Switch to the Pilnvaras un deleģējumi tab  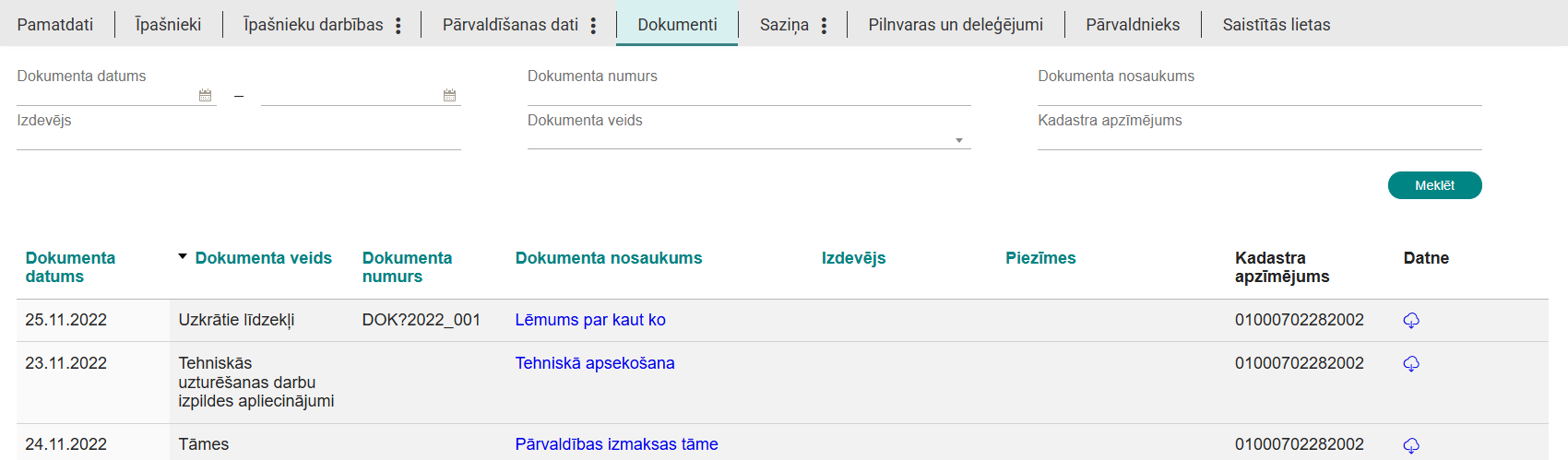coord(956,25)
